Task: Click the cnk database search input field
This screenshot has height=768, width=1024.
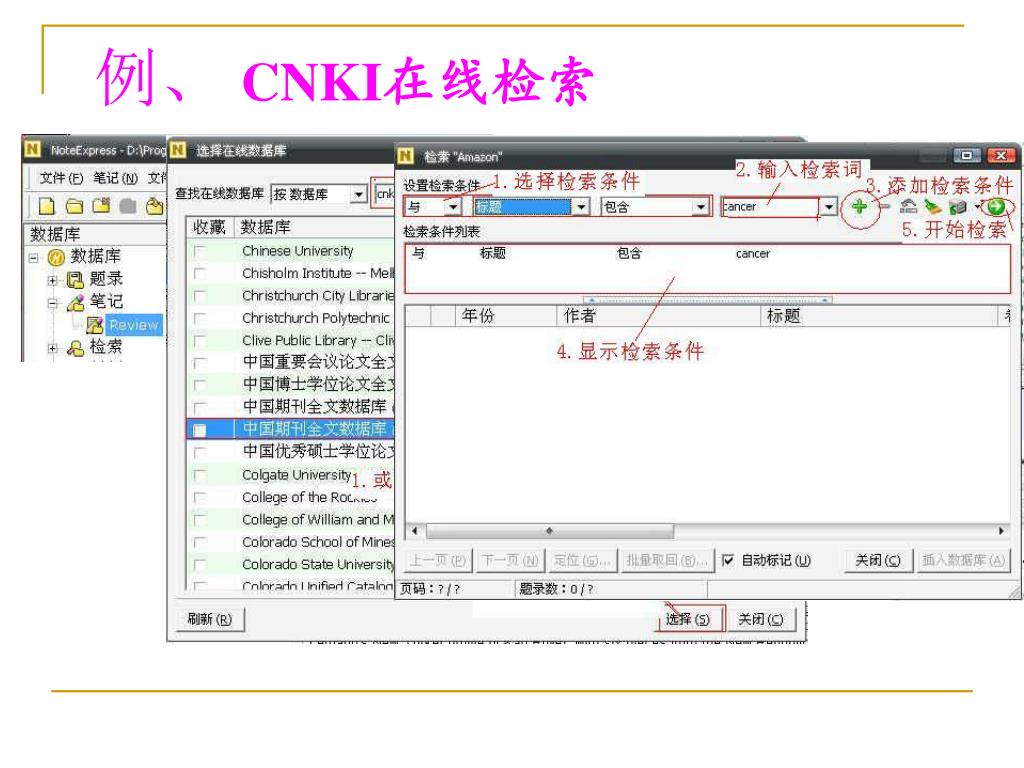Action: [385, 194]
